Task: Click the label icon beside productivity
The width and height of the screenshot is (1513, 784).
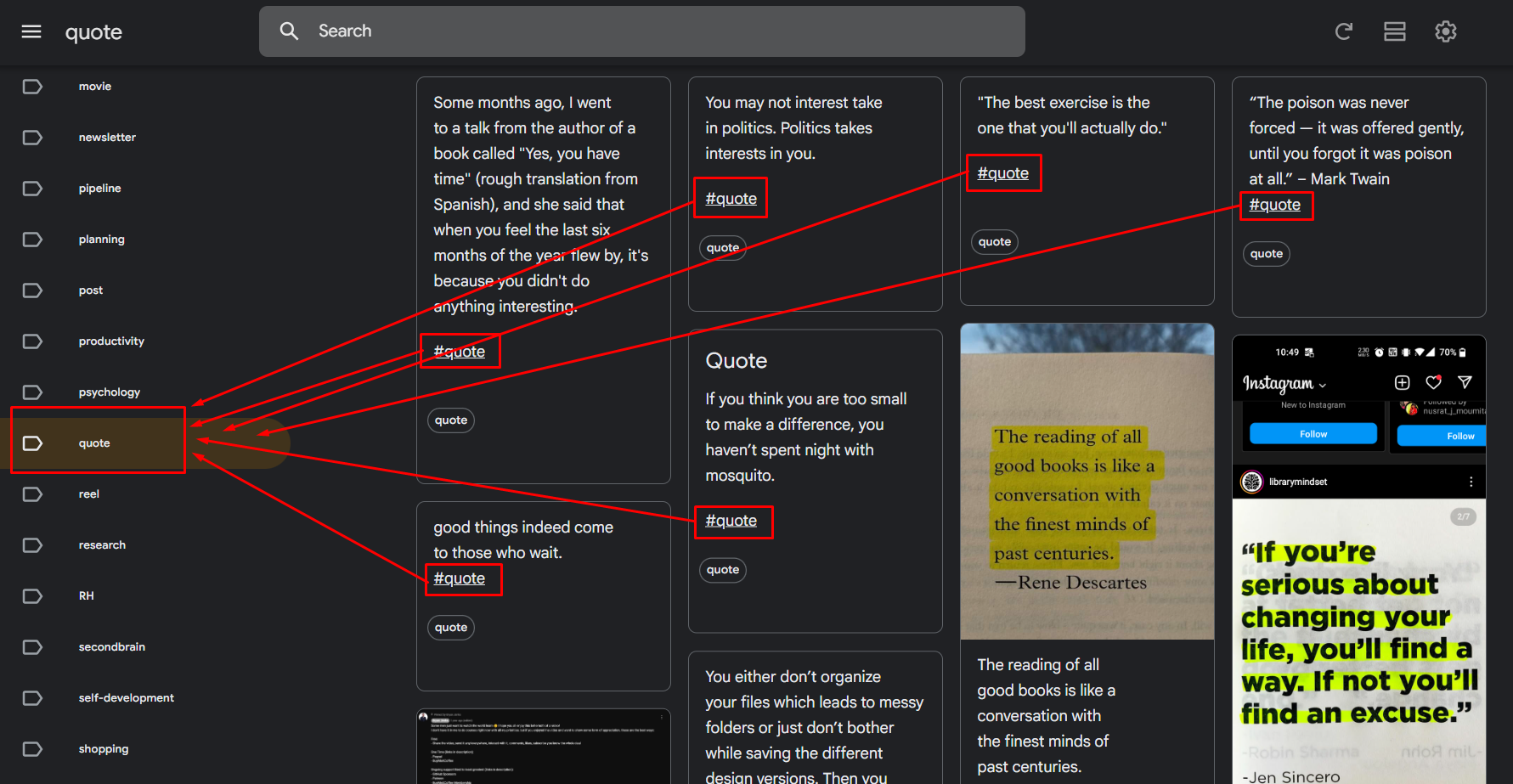Action: [32, 341]
